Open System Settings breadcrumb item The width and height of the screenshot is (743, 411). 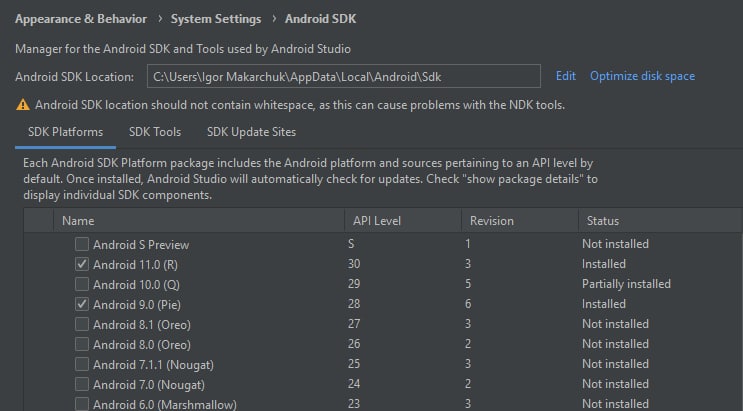tap(216, 19)
